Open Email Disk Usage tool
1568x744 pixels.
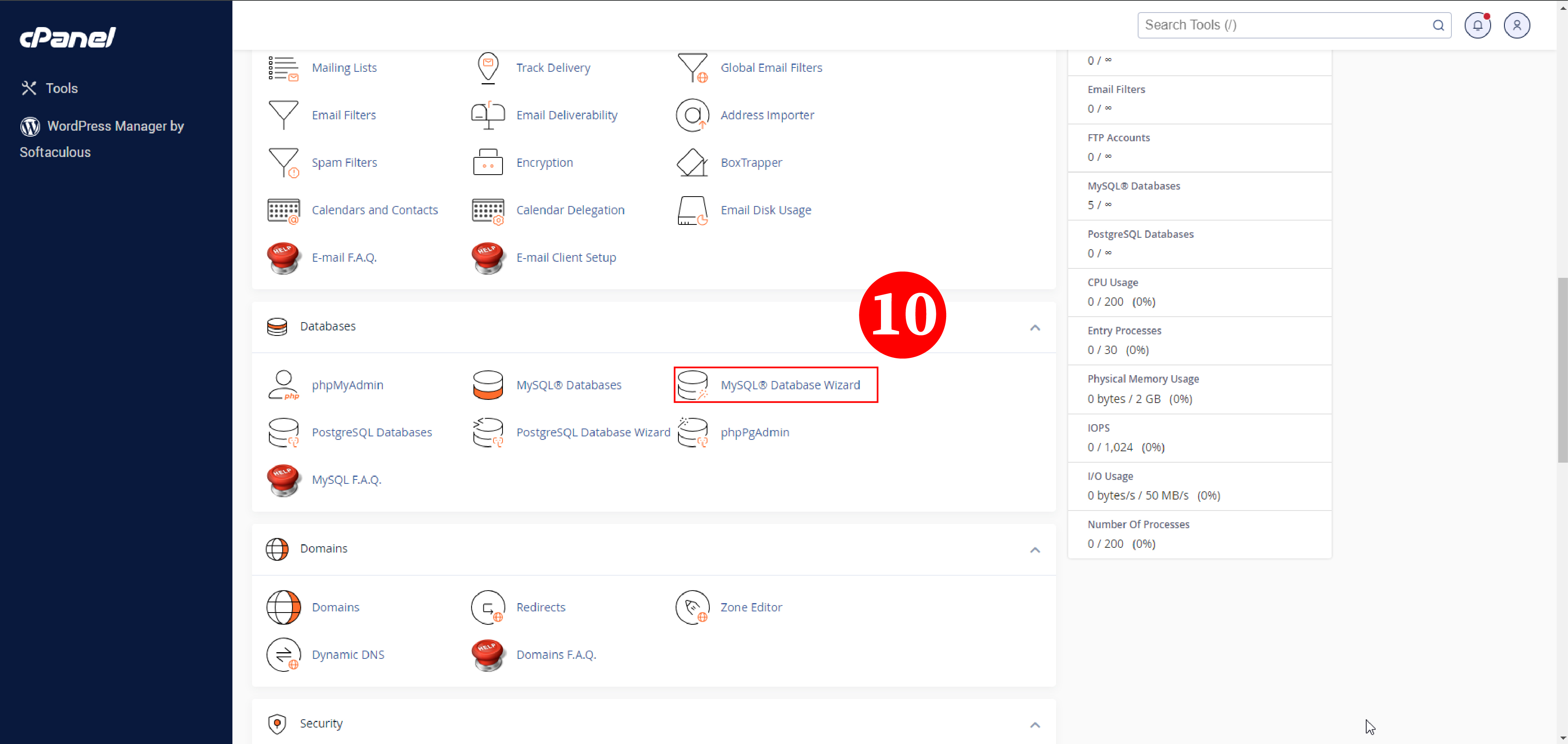(x=766, y=209)
